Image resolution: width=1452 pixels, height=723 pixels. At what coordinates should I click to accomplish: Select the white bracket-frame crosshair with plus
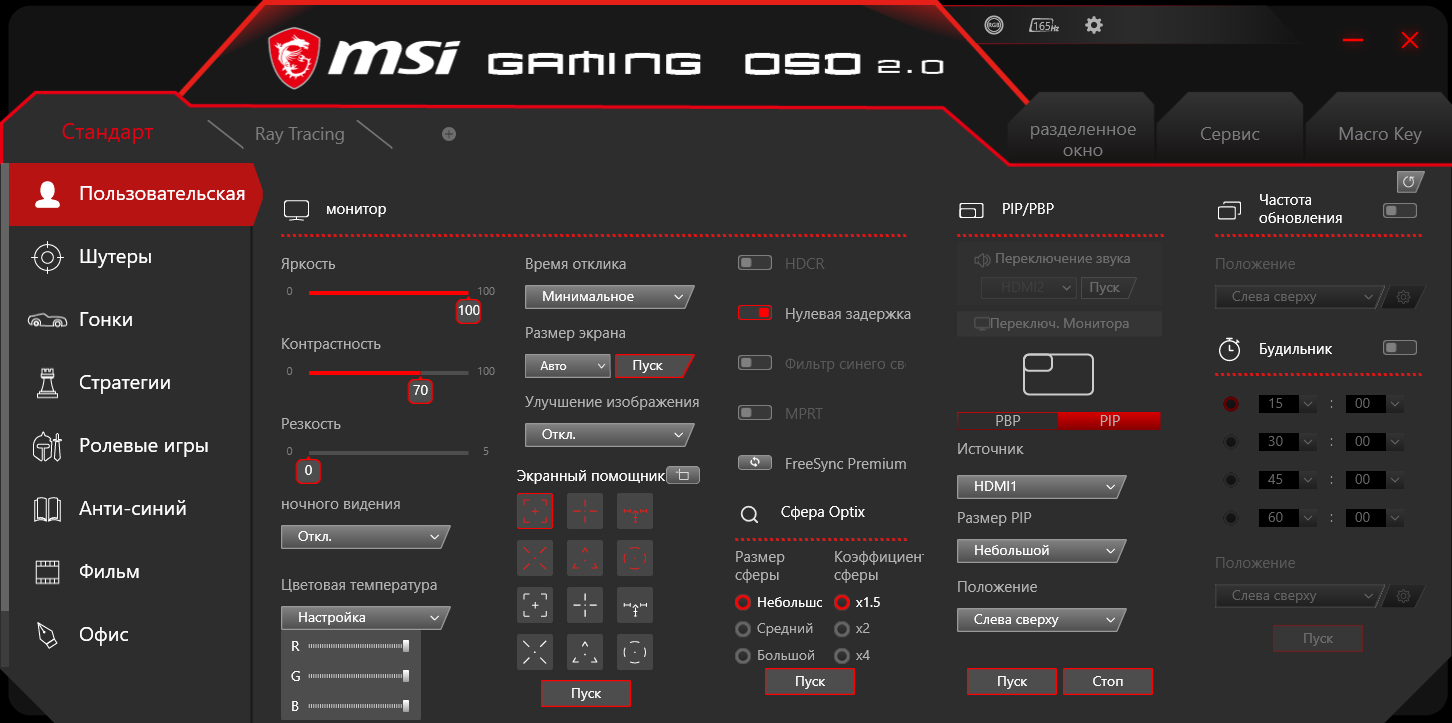click(x=535, y=605)
